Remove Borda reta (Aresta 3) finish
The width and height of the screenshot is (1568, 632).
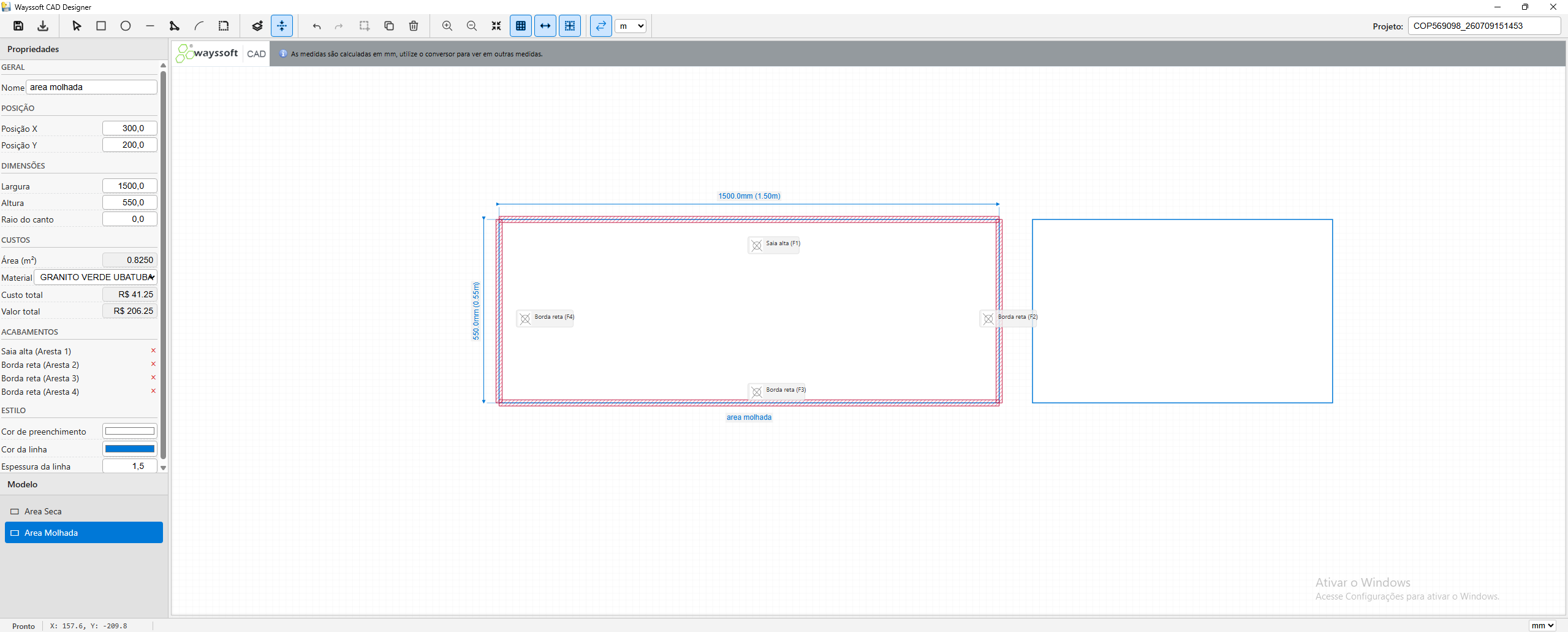153,378
